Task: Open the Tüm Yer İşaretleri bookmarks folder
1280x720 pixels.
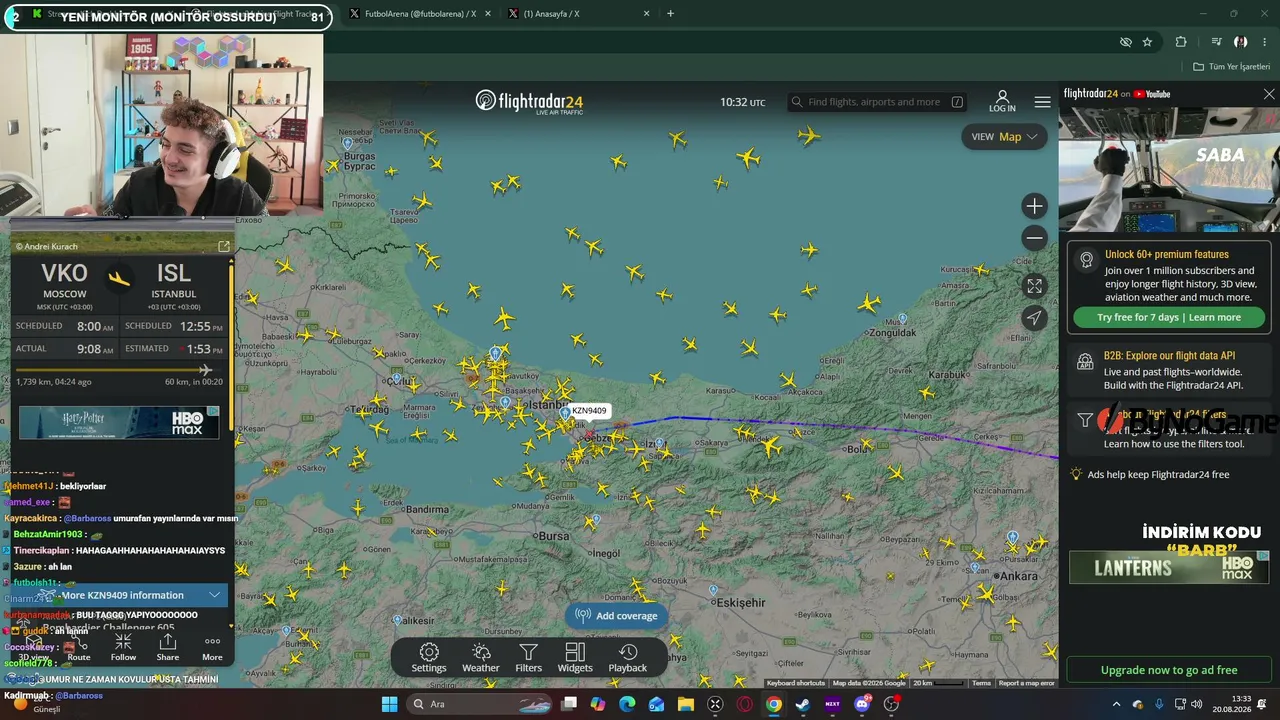Action: point(1231,67)
